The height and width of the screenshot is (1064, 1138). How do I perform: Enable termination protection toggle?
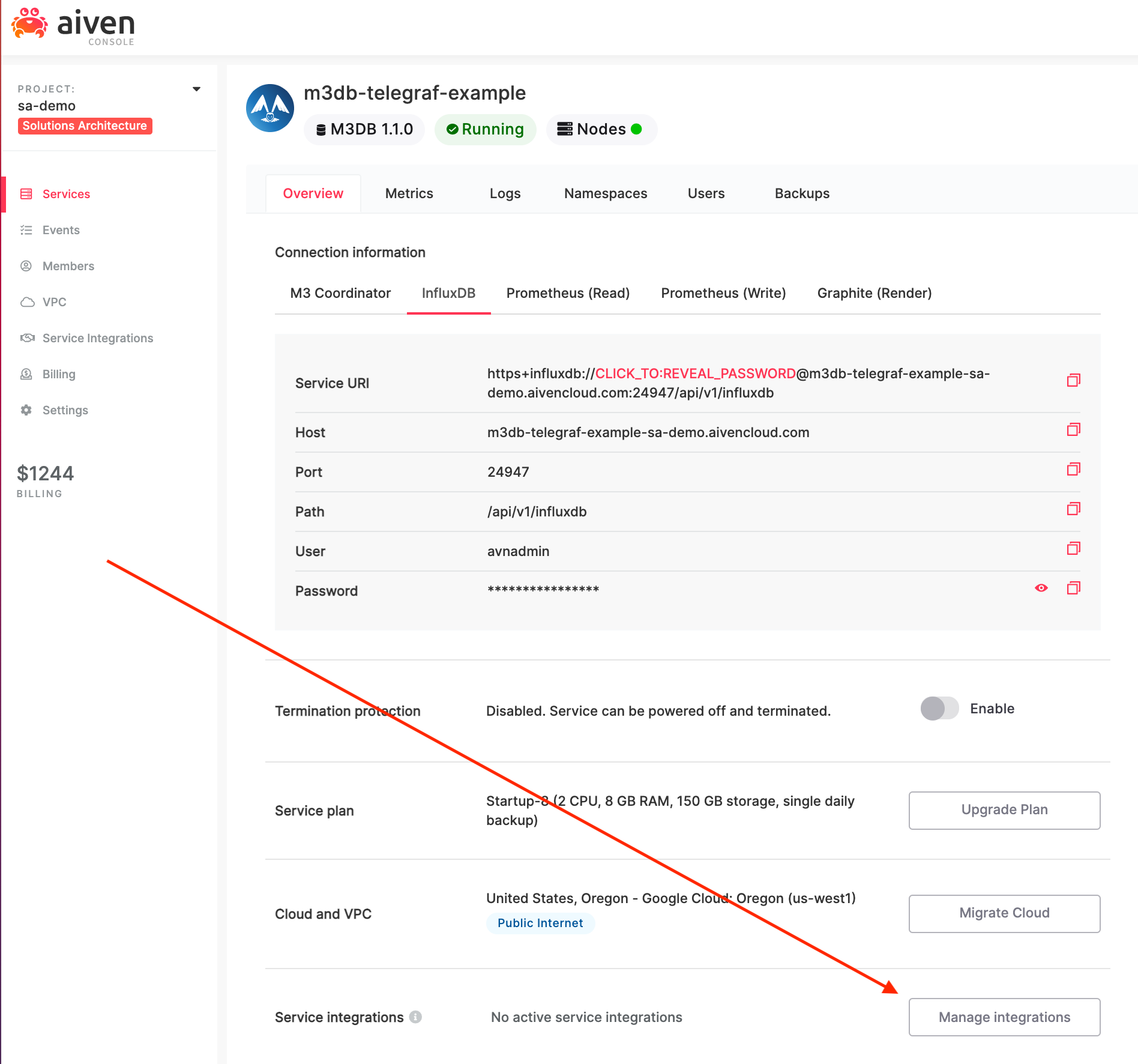pyautogui.click(x=940, y=709)
